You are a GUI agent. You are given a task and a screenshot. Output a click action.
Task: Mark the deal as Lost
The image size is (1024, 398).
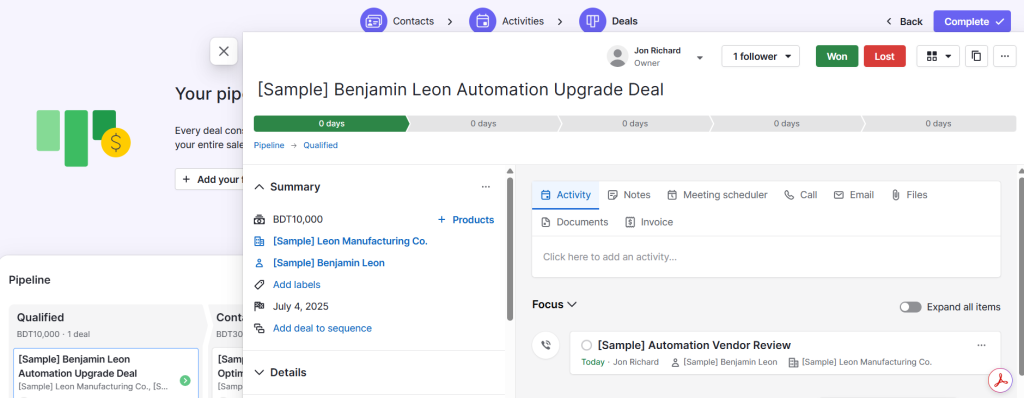coord(884,56)
